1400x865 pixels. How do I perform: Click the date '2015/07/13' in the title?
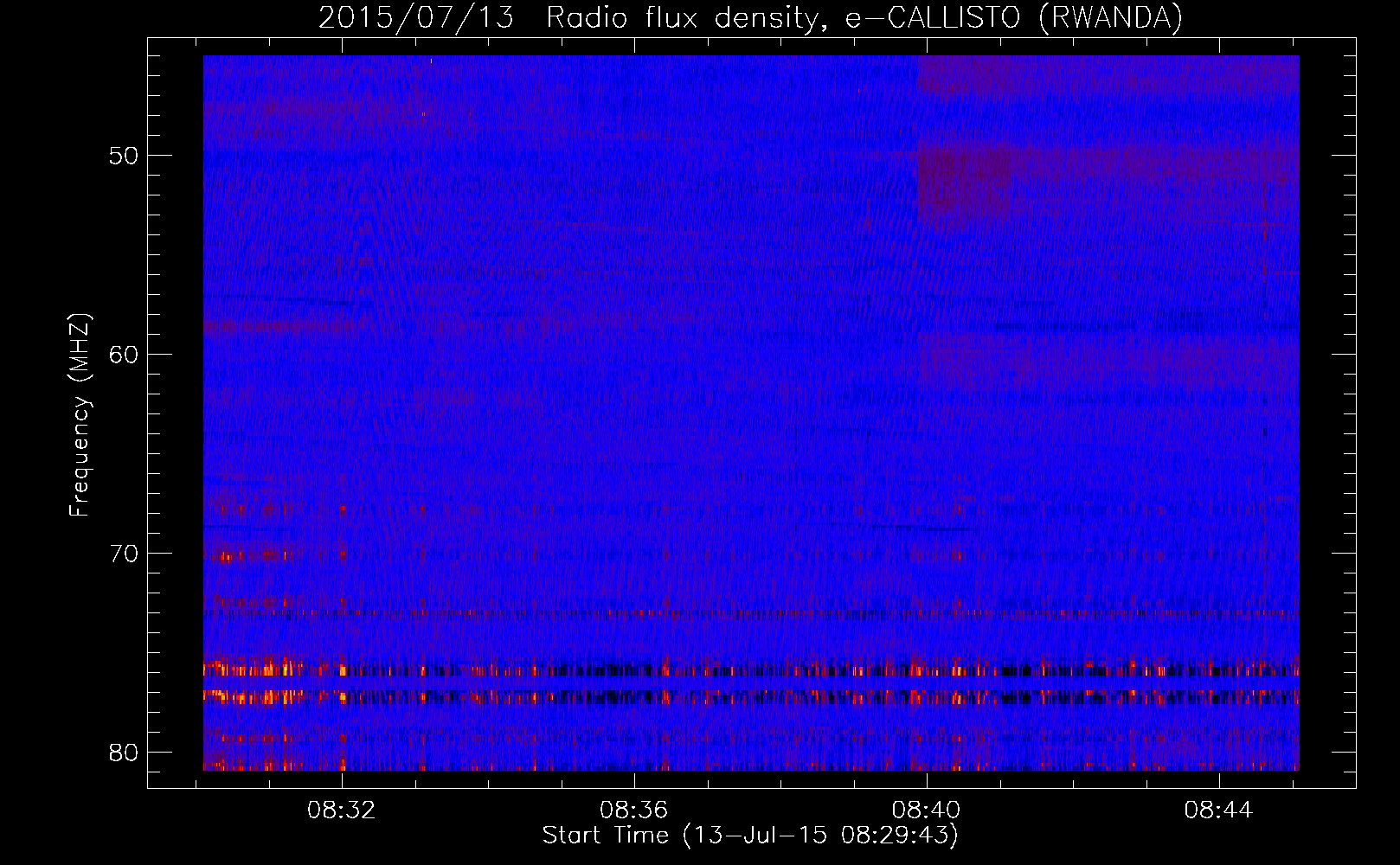[x=416, y=17]
